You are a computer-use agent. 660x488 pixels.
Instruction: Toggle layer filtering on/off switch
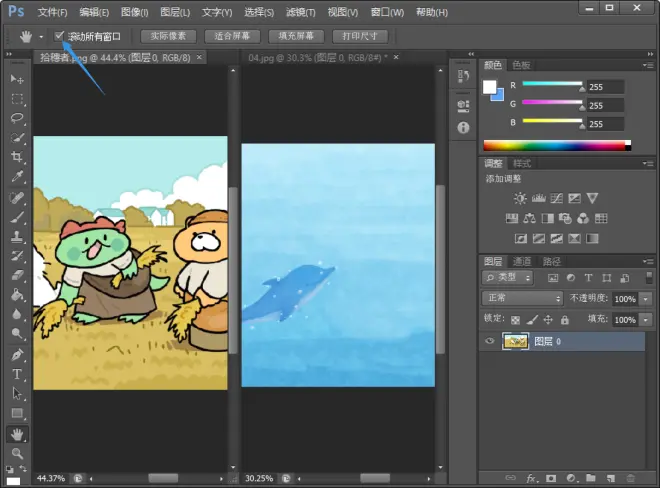pos(649,278)
